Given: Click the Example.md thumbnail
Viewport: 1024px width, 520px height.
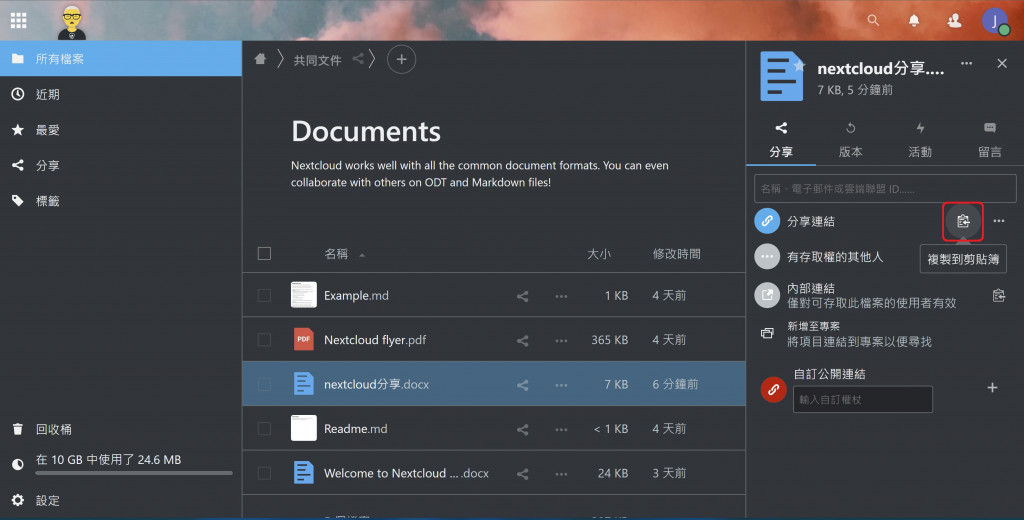Looking at the screenshot, I should [304, 295].
